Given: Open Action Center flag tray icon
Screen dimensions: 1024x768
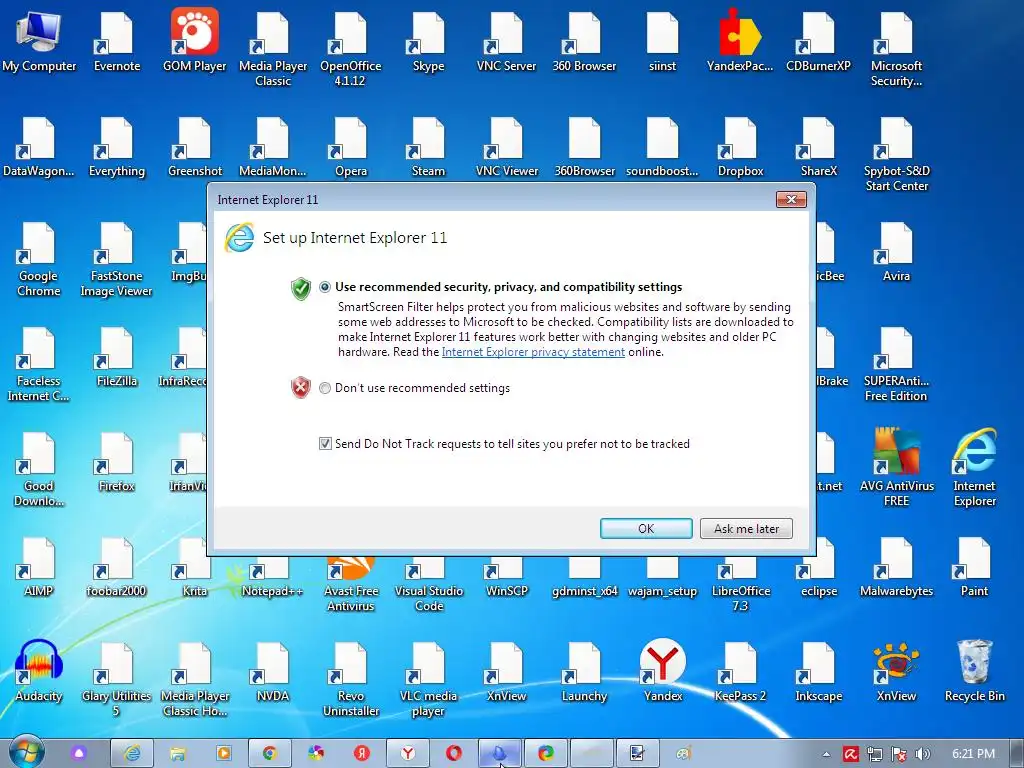Looking at the screenshot, I should click(899, 754).
